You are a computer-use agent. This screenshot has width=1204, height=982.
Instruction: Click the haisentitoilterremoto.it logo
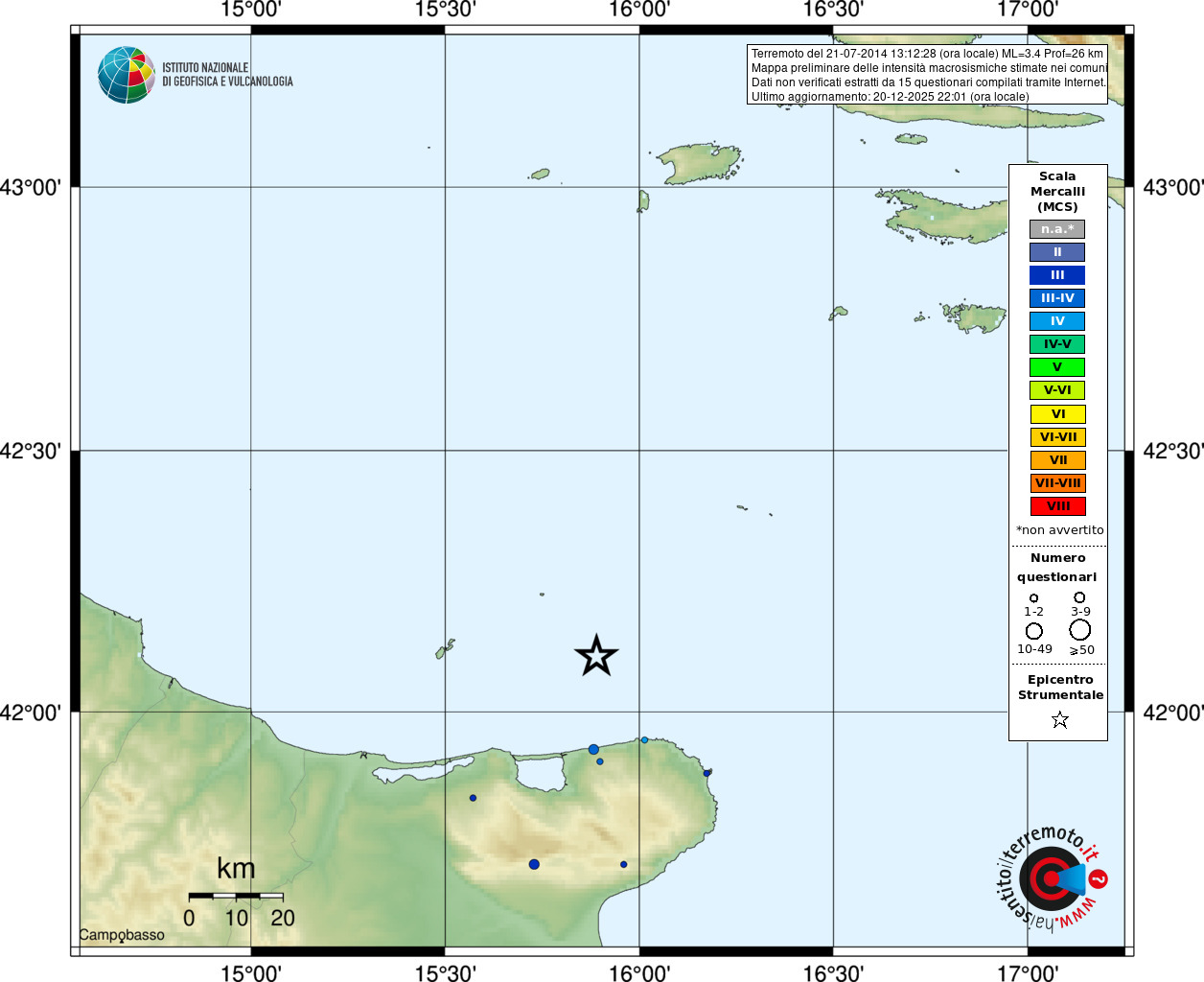tap(1052, 877)
